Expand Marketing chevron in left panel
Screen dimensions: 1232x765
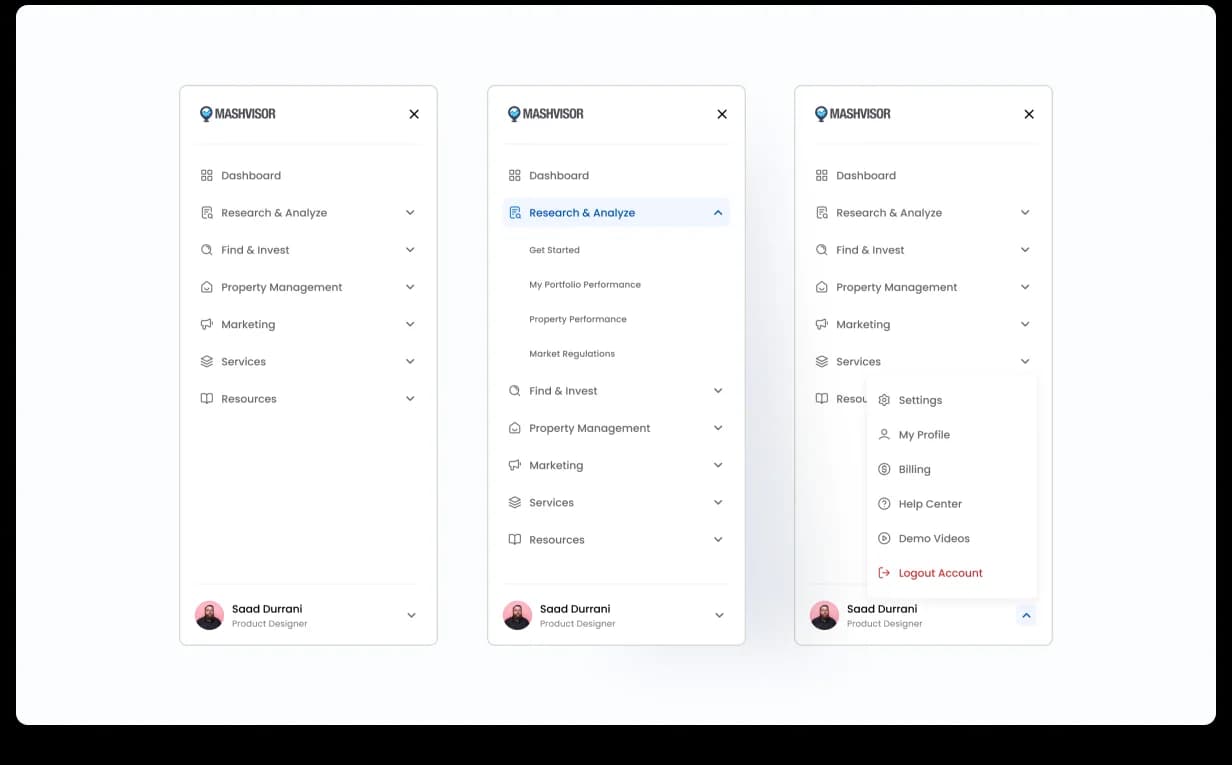tap(410, 324)
